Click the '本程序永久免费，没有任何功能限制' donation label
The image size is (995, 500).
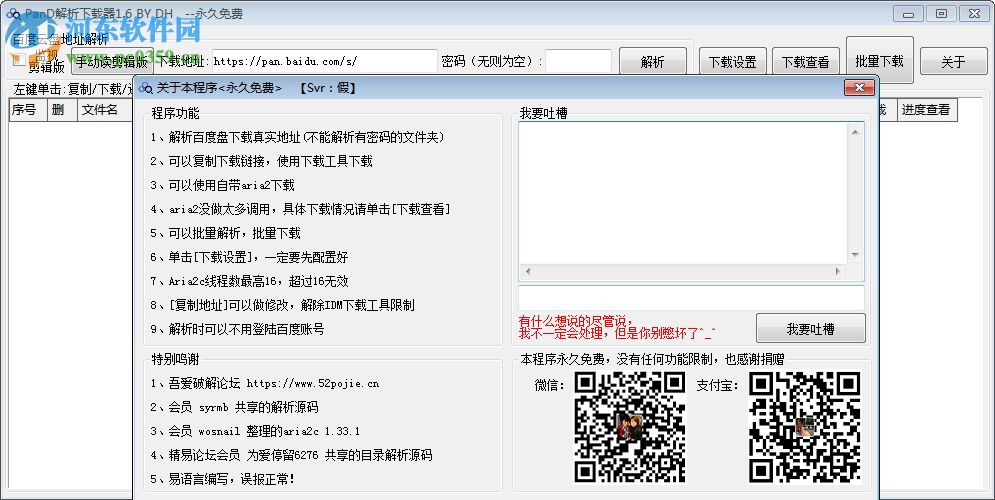[x=652, y=359]
